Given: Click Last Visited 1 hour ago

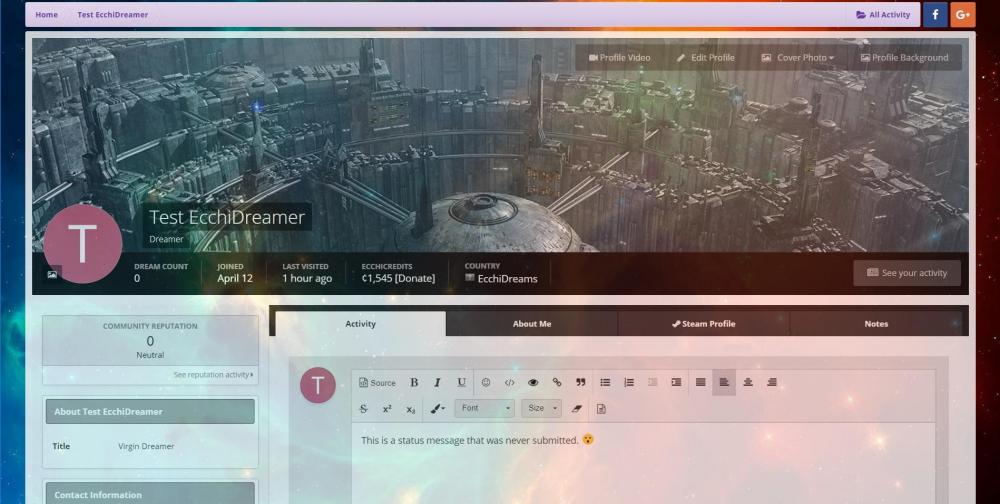Looking at the screenshot, I should pos(307,272).
